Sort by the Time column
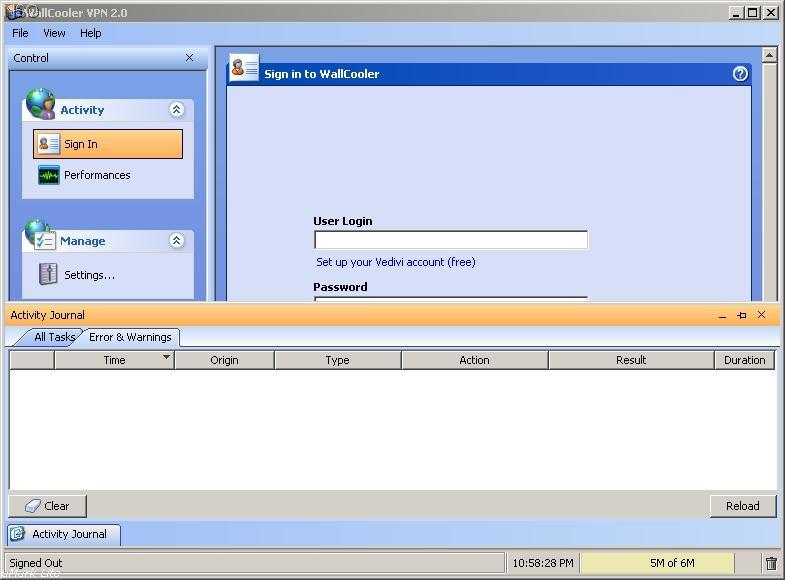 pyautogui.click(x=114, y=360)
